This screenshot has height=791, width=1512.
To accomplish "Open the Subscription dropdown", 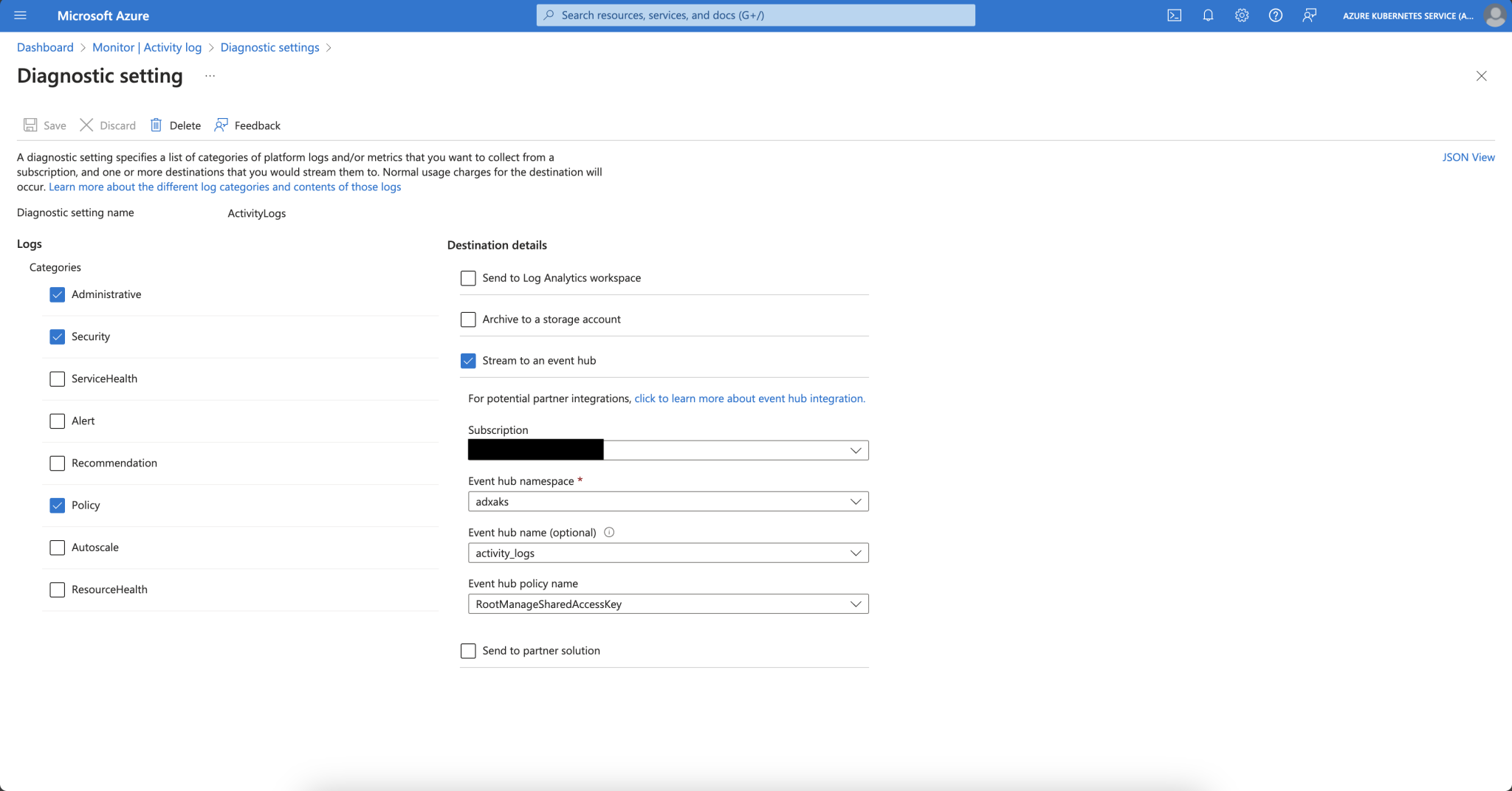I will tap(854, 449).
